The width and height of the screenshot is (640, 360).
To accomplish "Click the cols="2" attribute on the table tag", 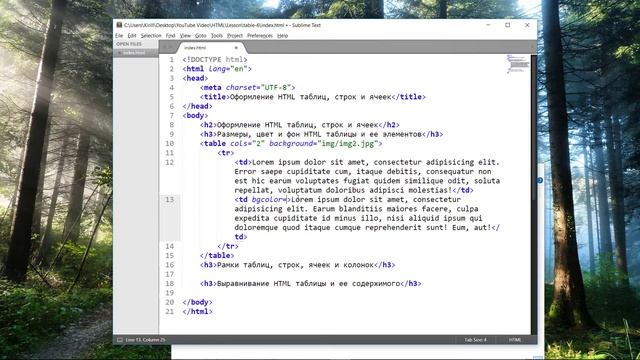I will click(x=247, y=144).
